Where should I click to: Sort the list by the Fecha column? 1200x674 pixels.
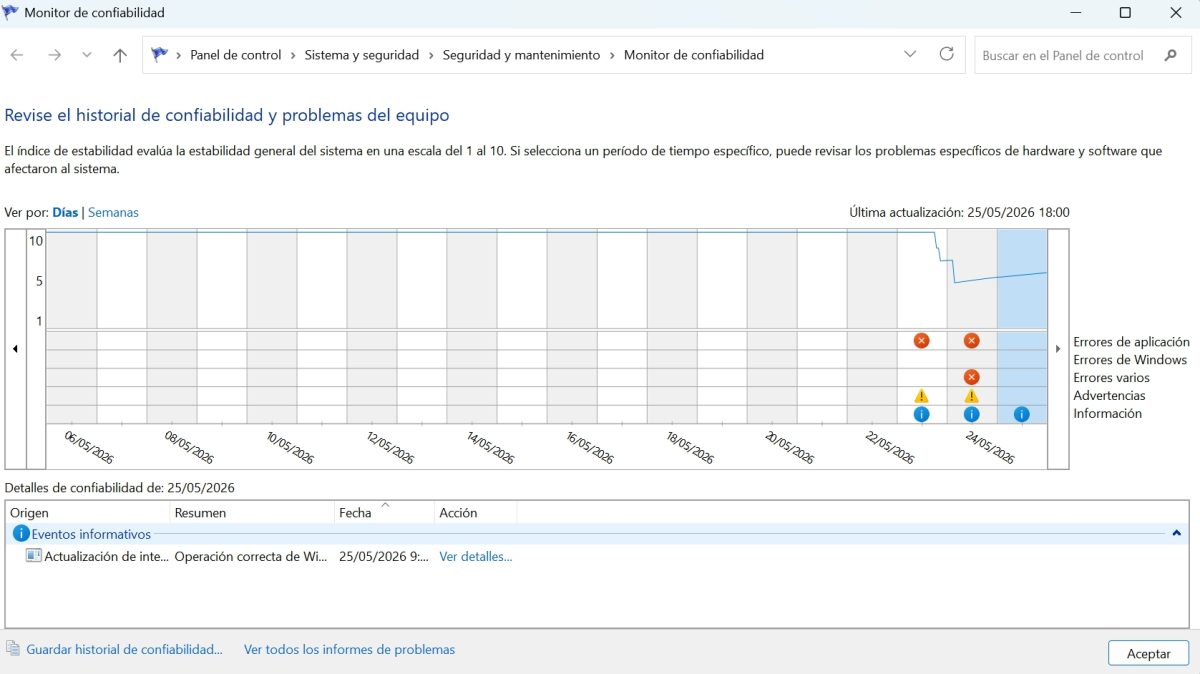(384, 512)
